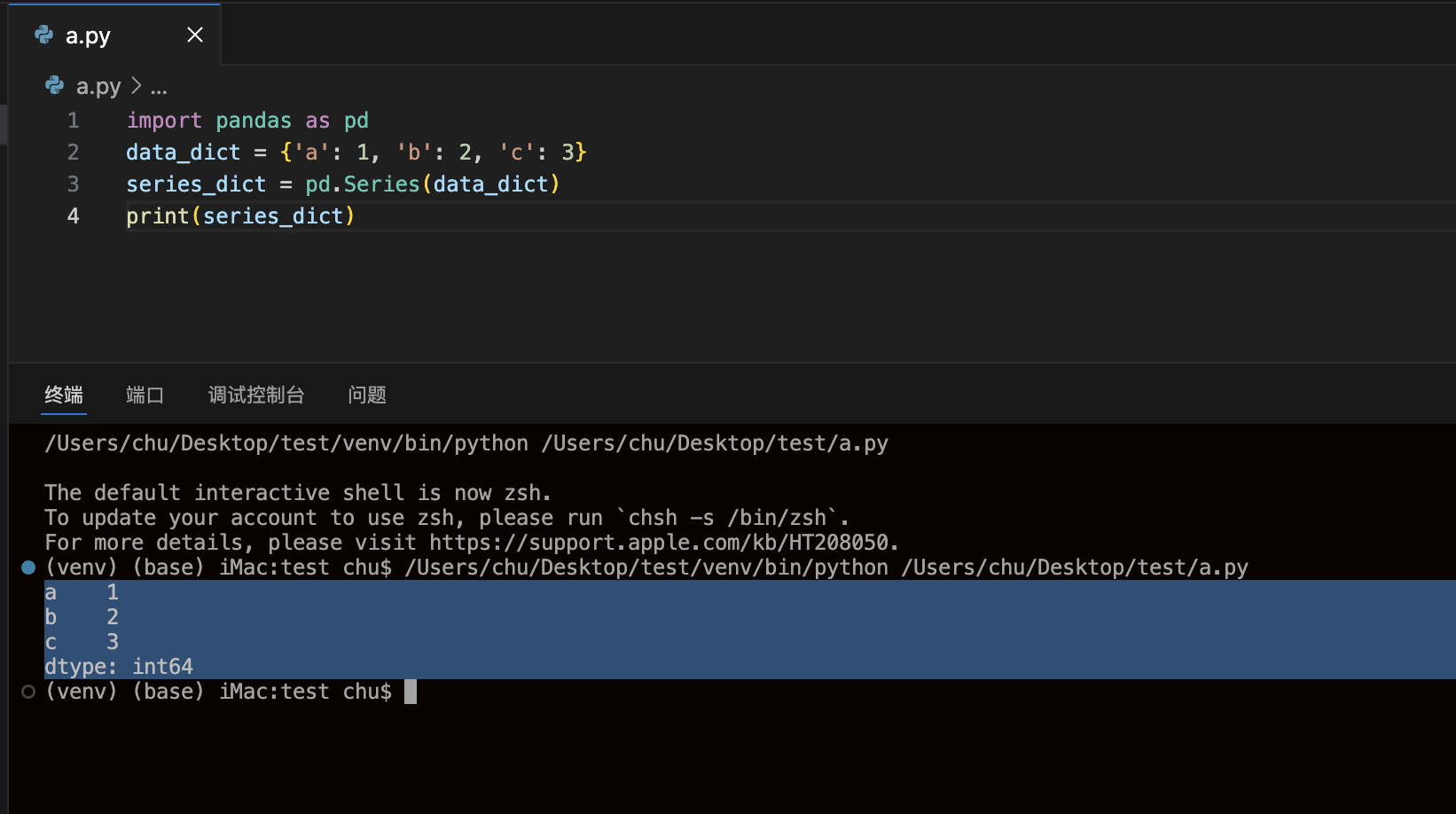Select line number 3 in the gutter
Viewport: 1456px width, 814px height.
[x=74, y=184]
